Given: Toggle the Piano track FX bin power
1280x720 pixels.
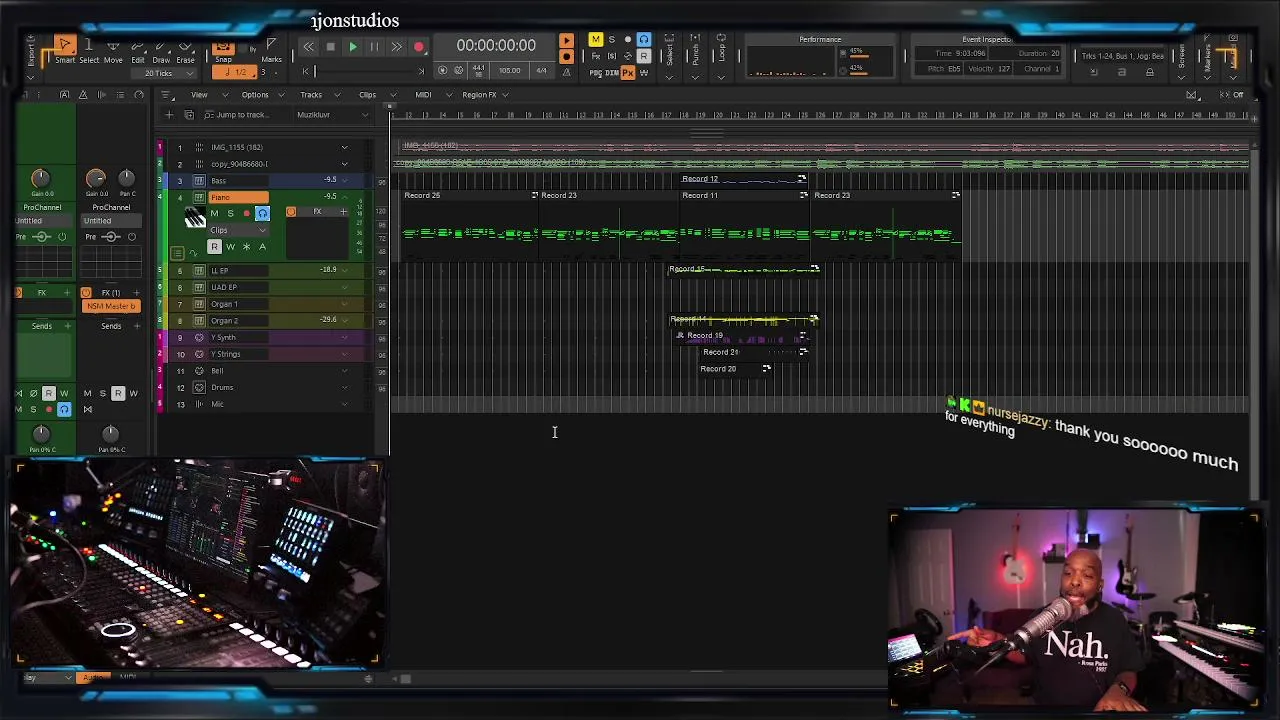Looking at the screenshot, I should 291,212.
